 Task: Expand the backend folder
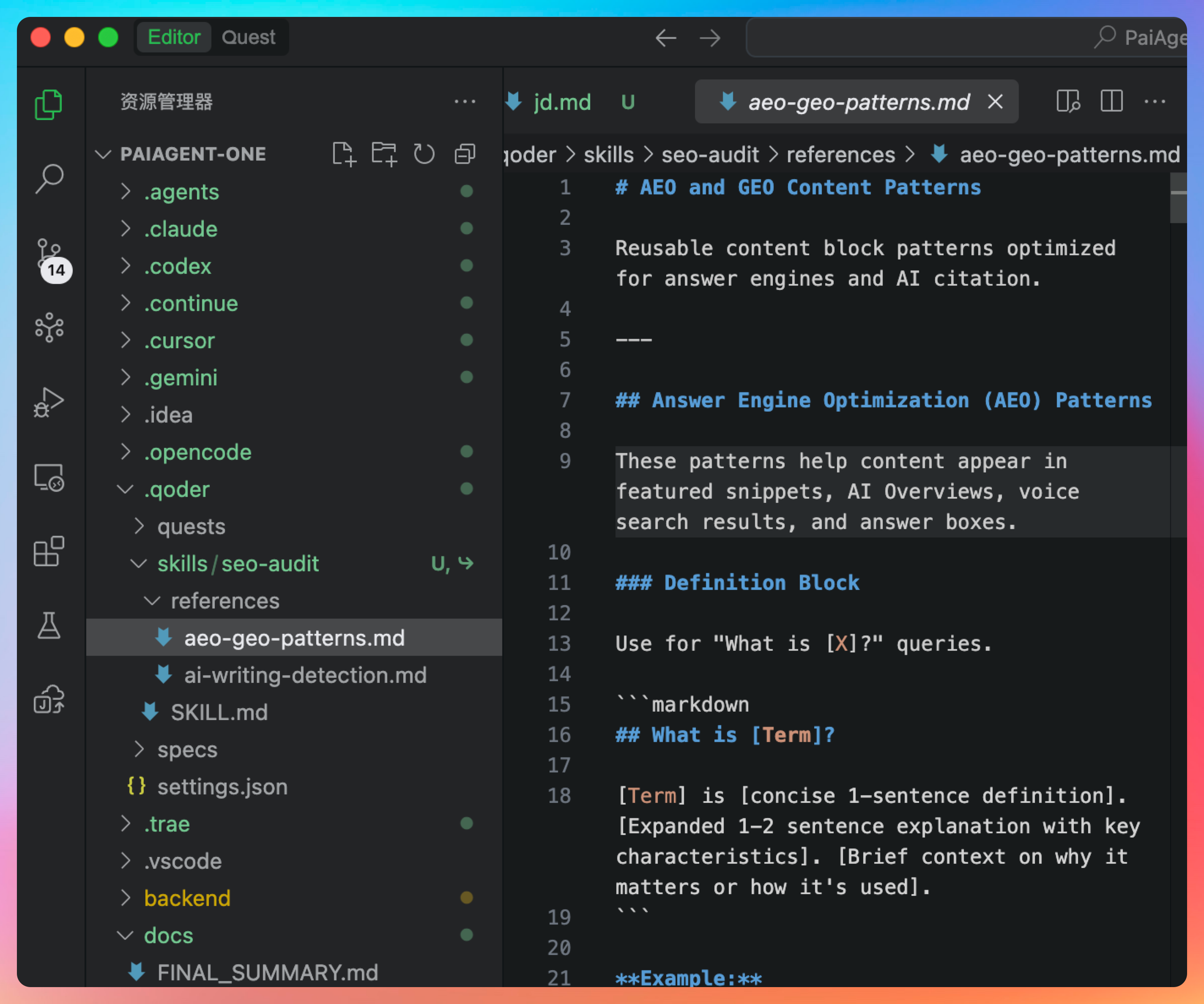pyautogui.click(x=187, y=898)
